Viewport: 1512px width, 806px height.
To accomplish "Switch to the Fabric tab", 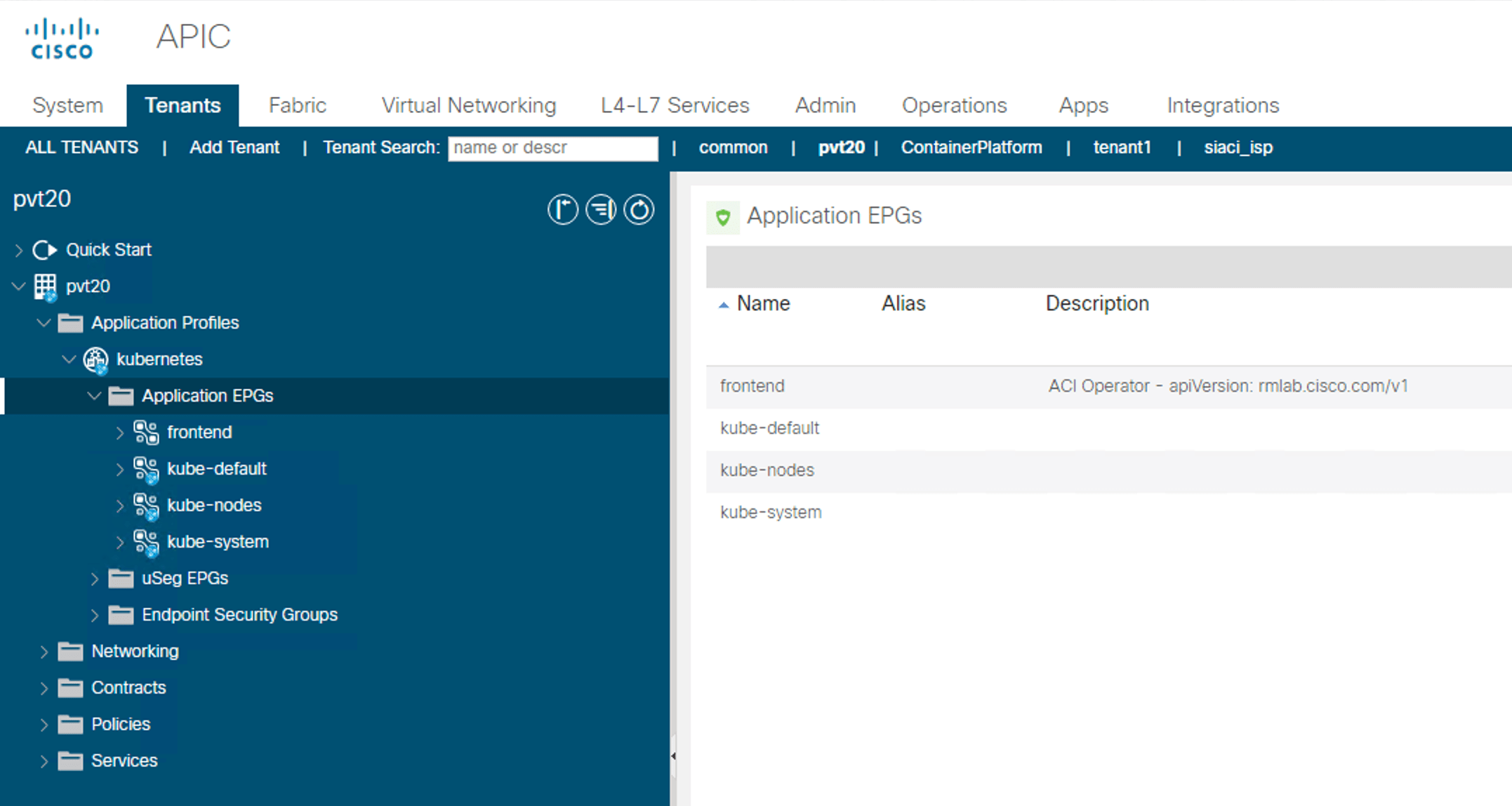I will pyautogui.click(x=297, y=105).
